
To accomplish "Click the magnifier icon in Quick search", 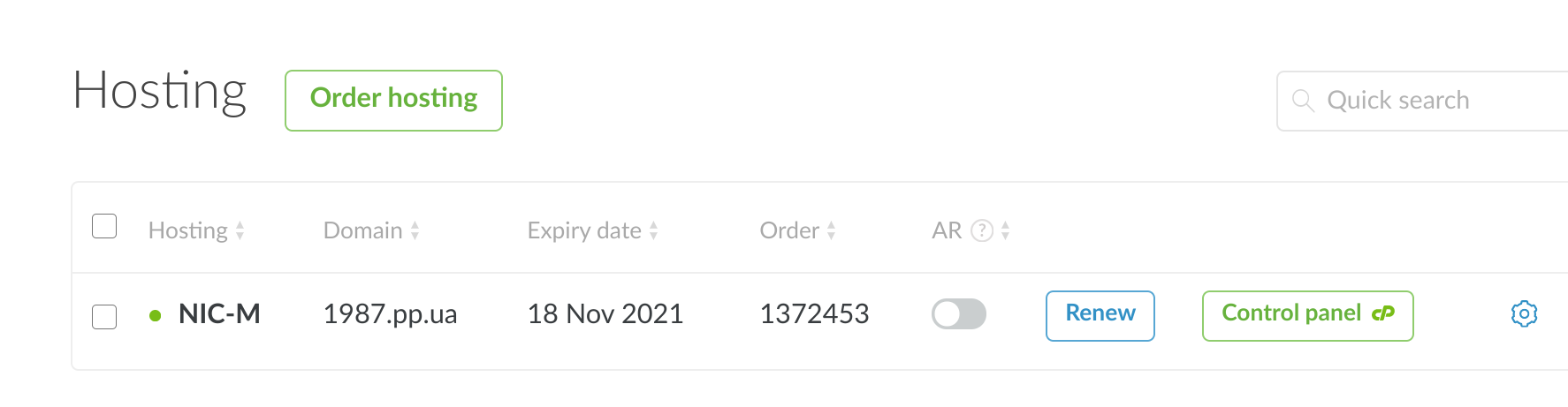I will point(1303,101).
